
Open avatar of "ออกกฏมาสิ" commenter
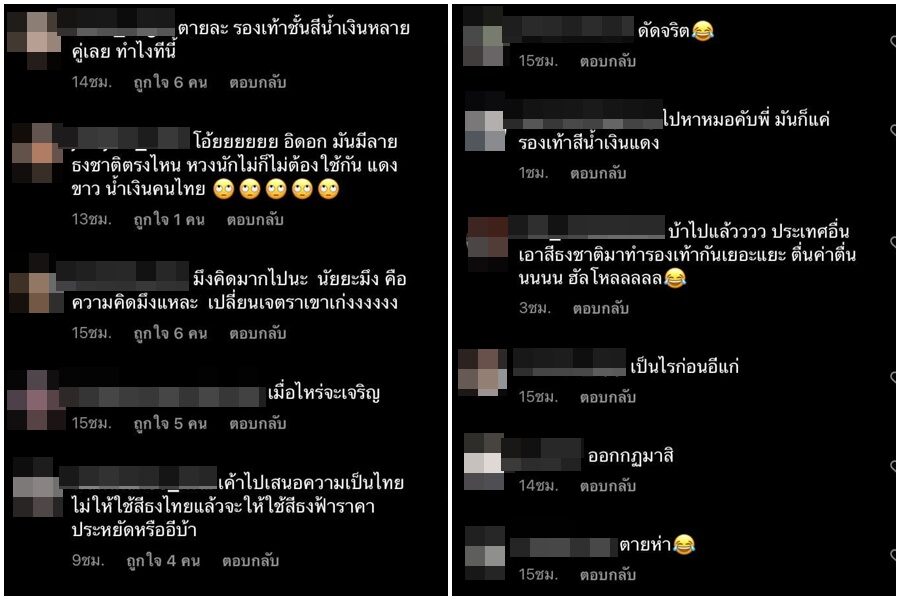point(484,462)
